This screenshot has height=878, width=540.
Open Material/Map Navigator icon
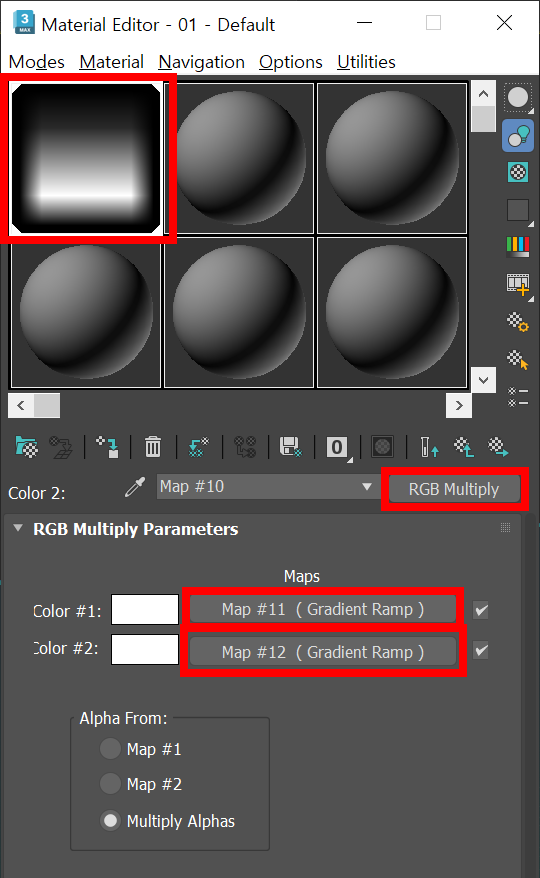coord(518,396)
